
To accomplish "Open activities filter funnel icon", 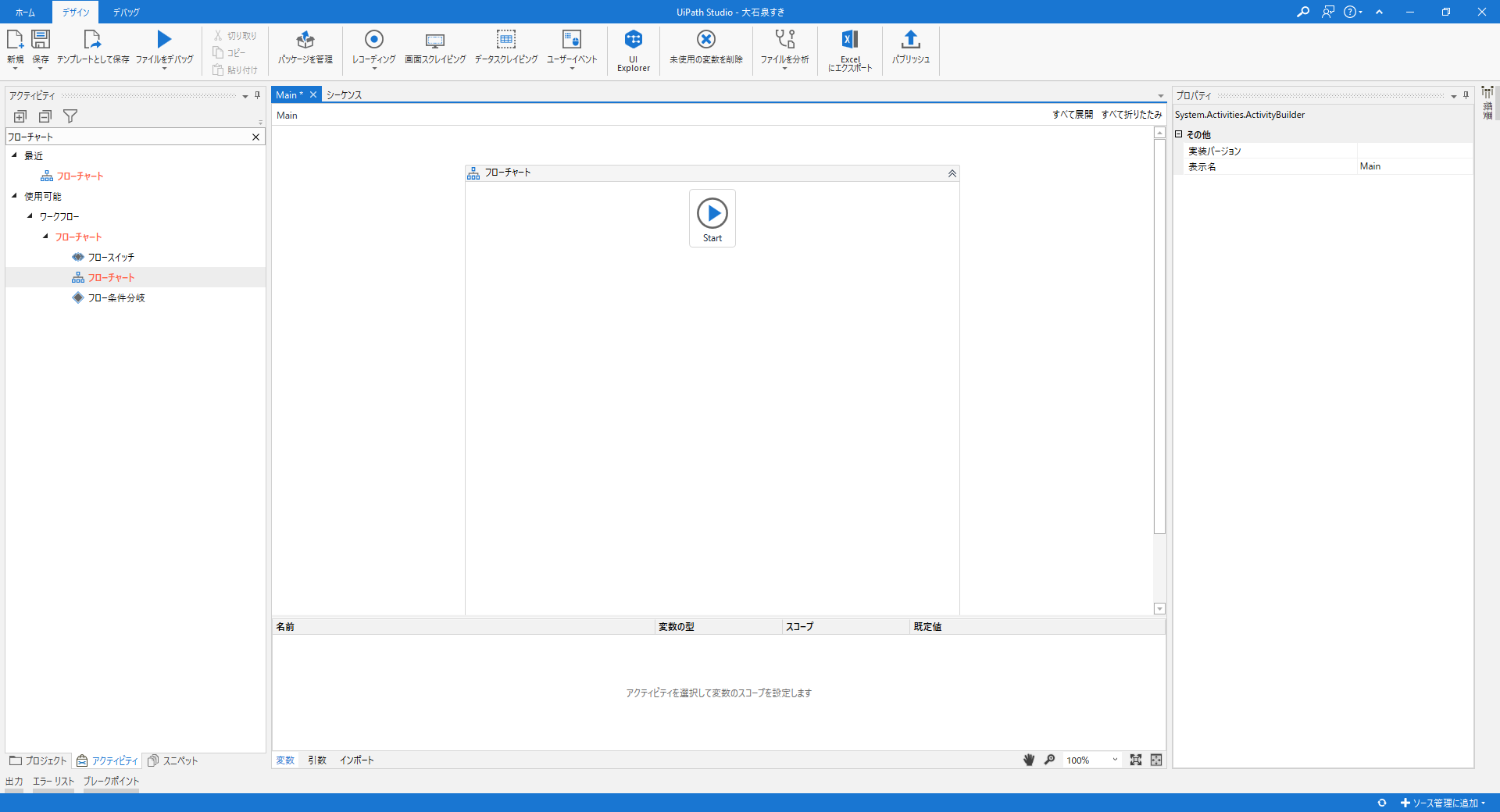I will tap(70, 116).
